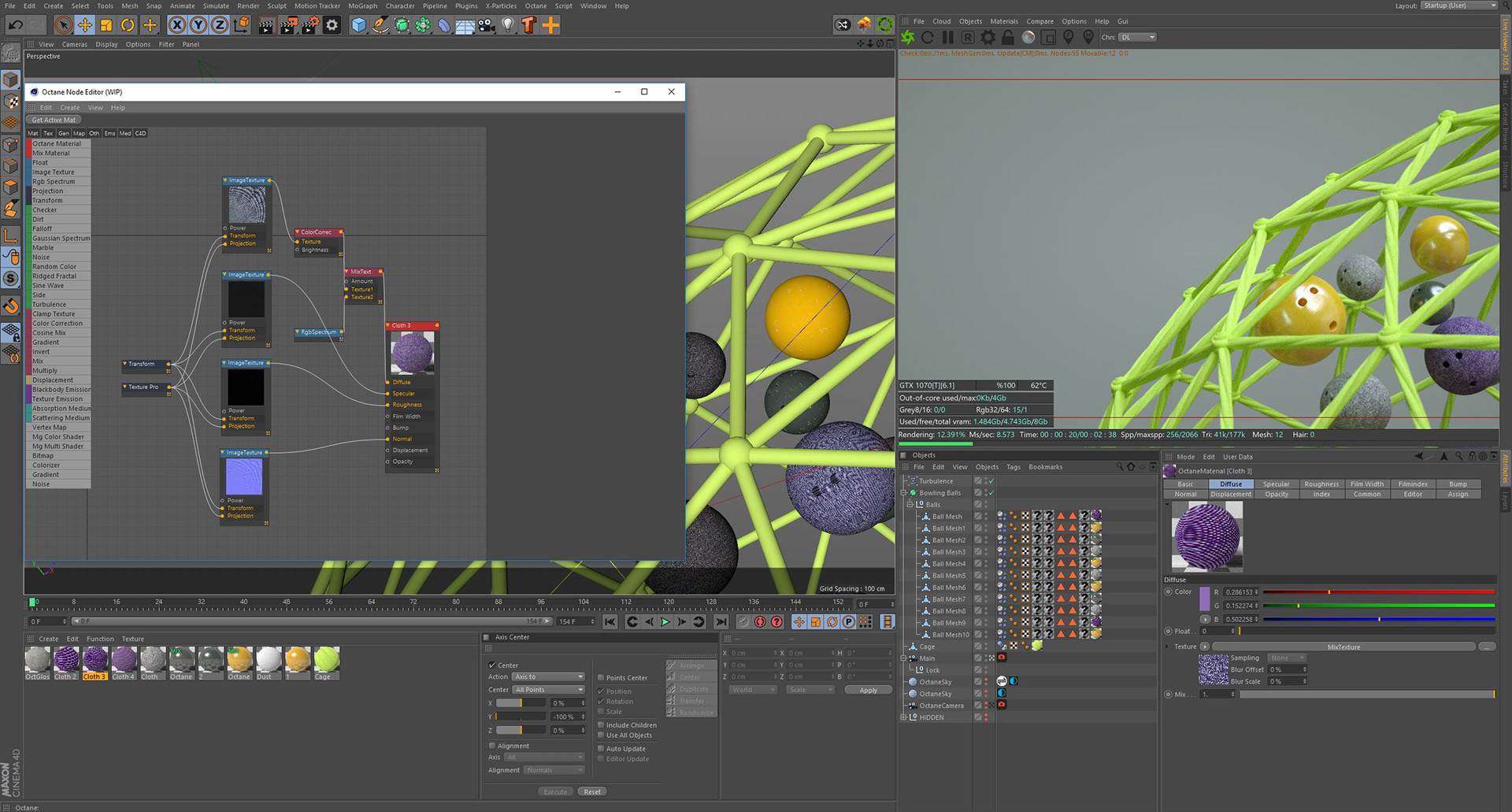This screenshot has height=812, width=1512.
Task: Add a Floor scene object
Action: 465,25
